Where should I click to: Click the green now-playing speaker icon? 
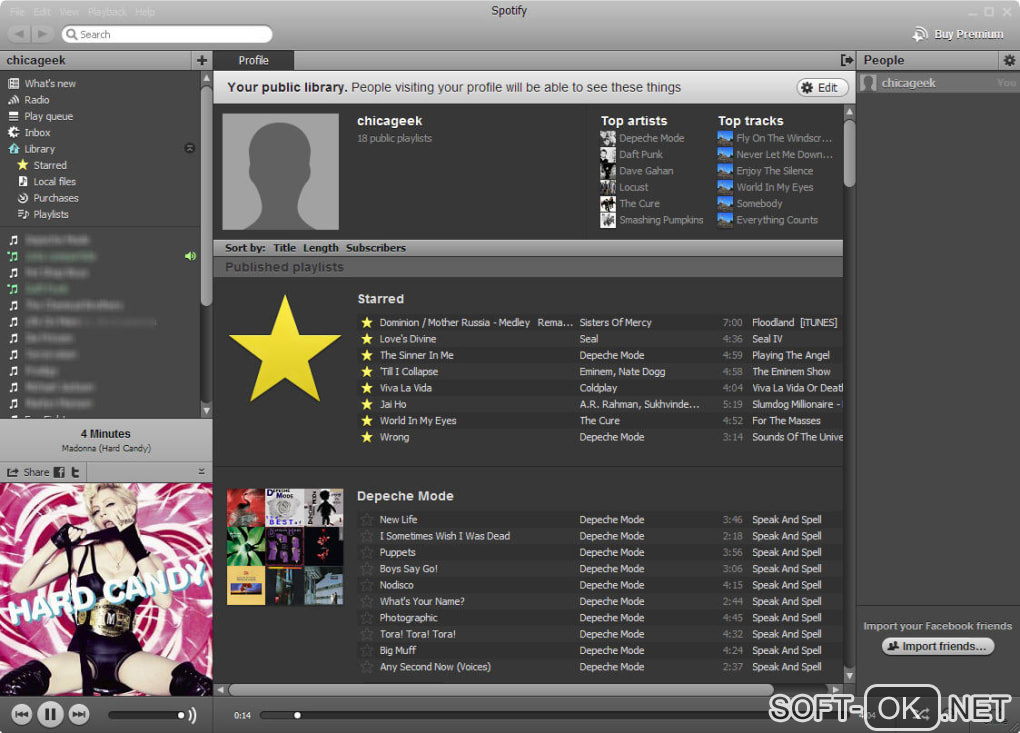click(x=190, y=256)
